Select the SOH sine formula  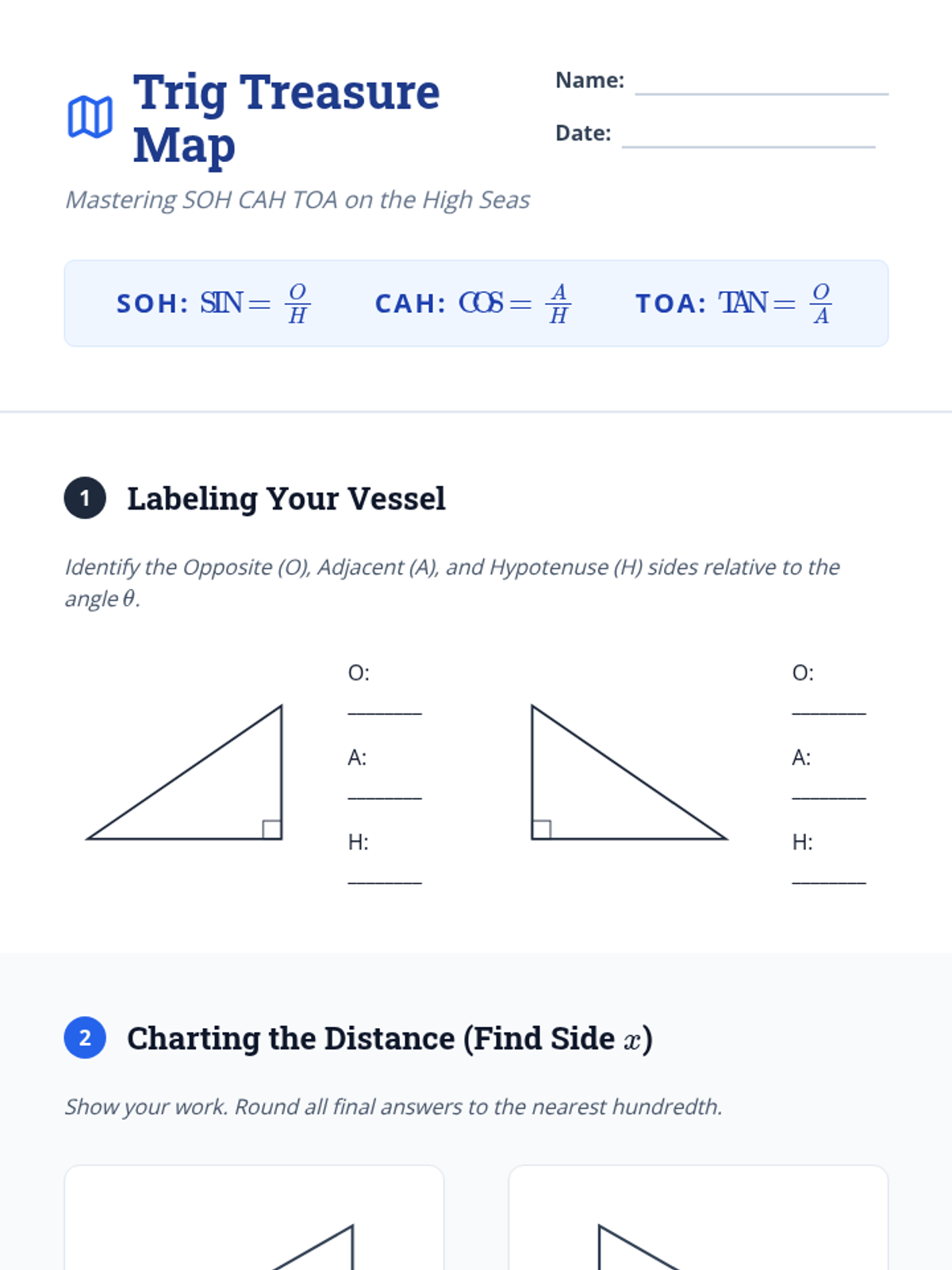214,303
